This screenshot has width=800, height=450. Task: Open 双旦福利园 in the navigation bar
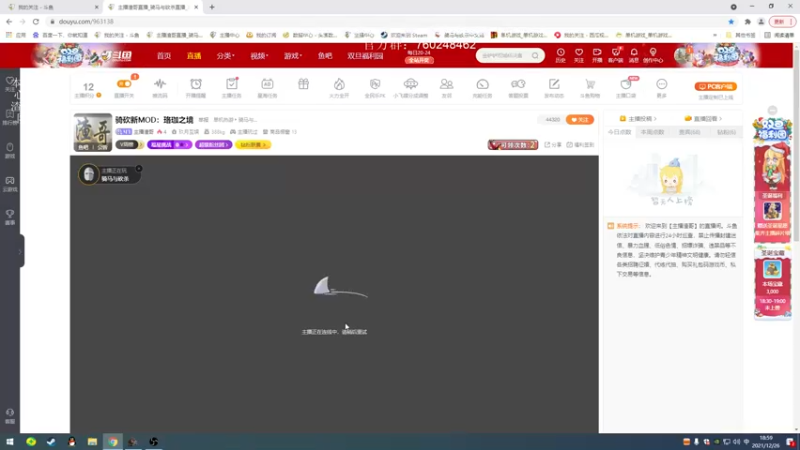pyautogui.click(x=365, y=56)
